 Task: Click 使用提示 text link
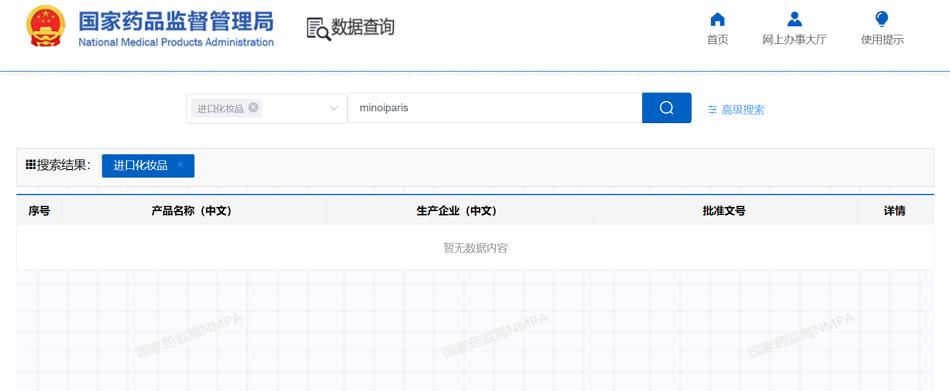click(882, 40)
